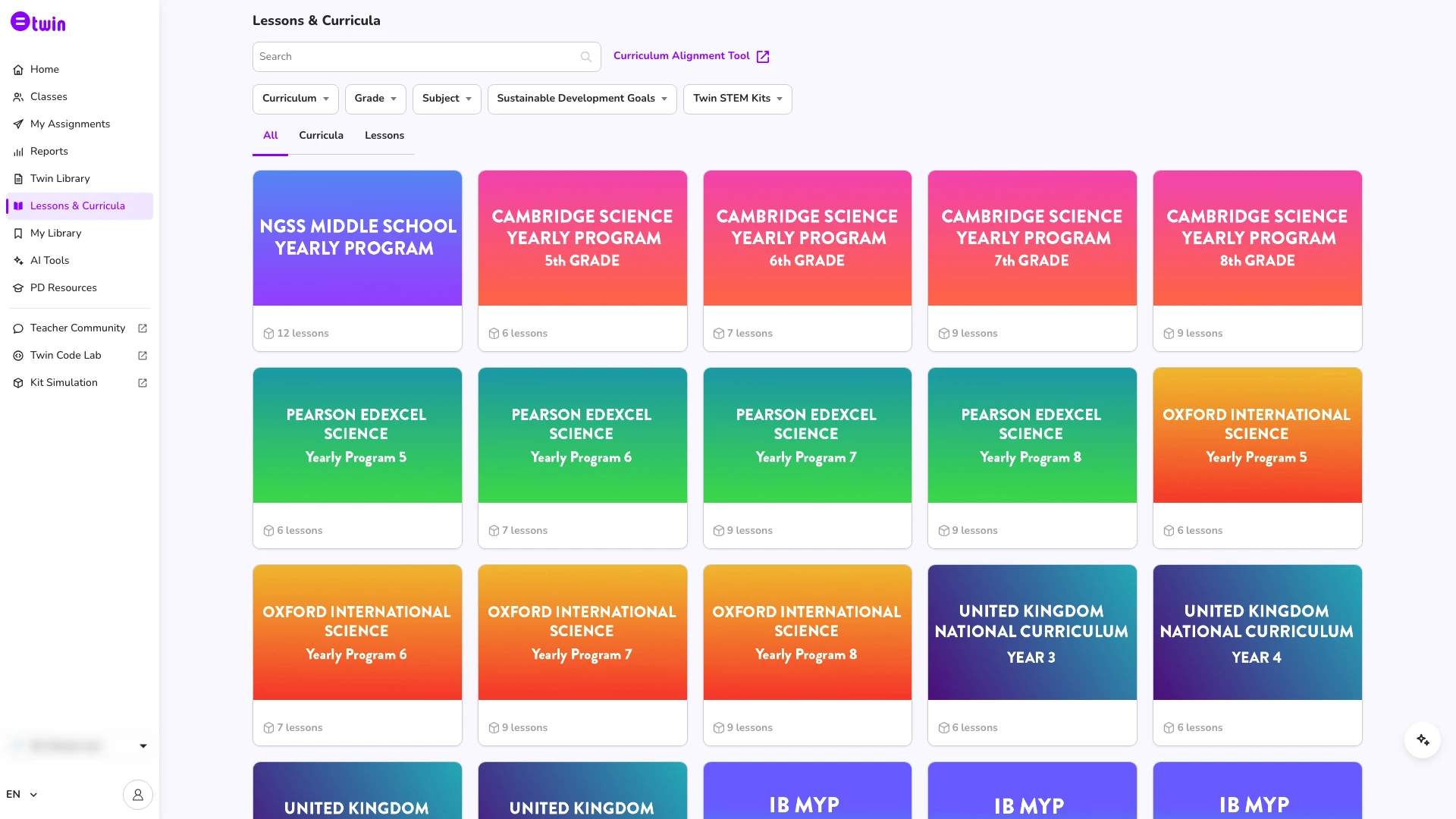
Task: Open UK National Curriculum Year 4 card
Action: [x=1257, y=654]
